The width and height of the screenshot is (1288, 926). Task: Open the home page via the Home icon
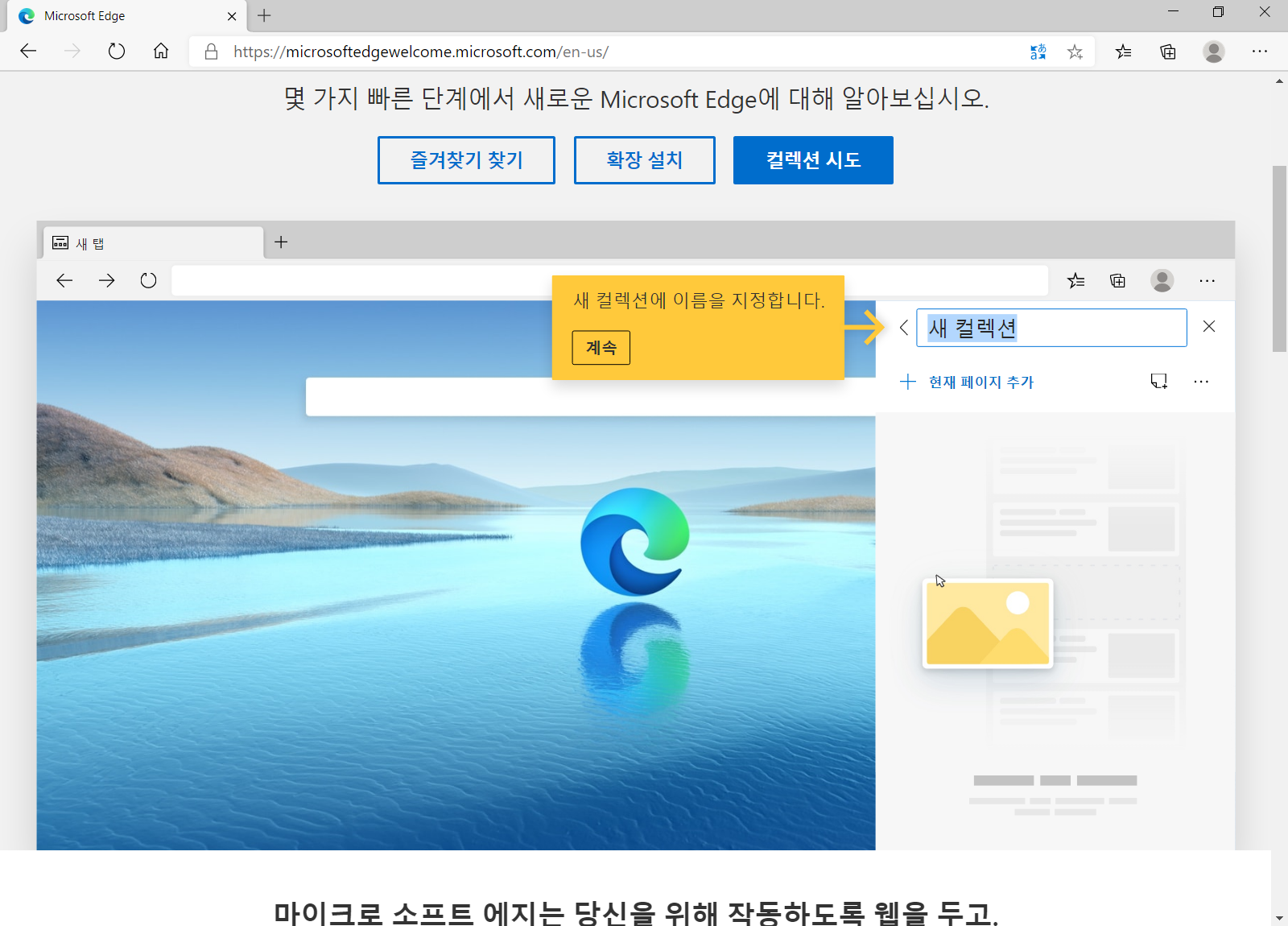pos(161,52)
